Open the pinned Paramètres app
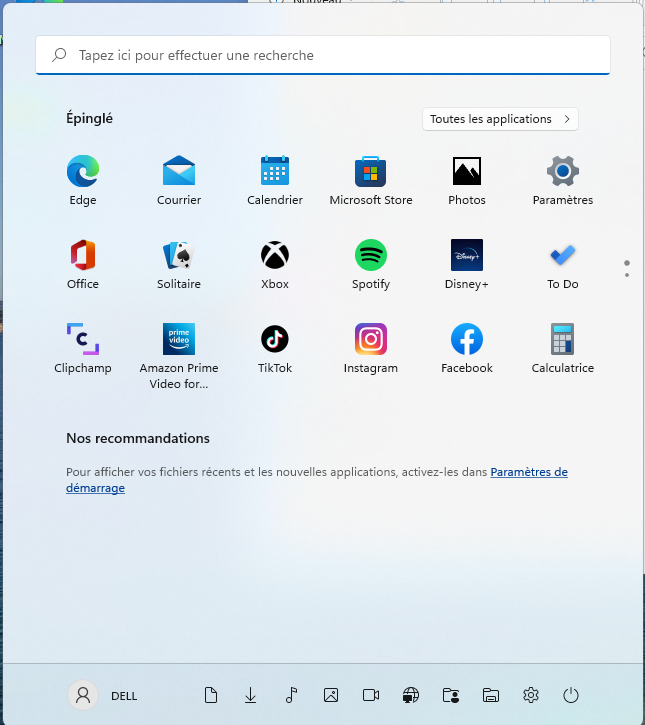The image size is (645, 725). click(562, 180)
